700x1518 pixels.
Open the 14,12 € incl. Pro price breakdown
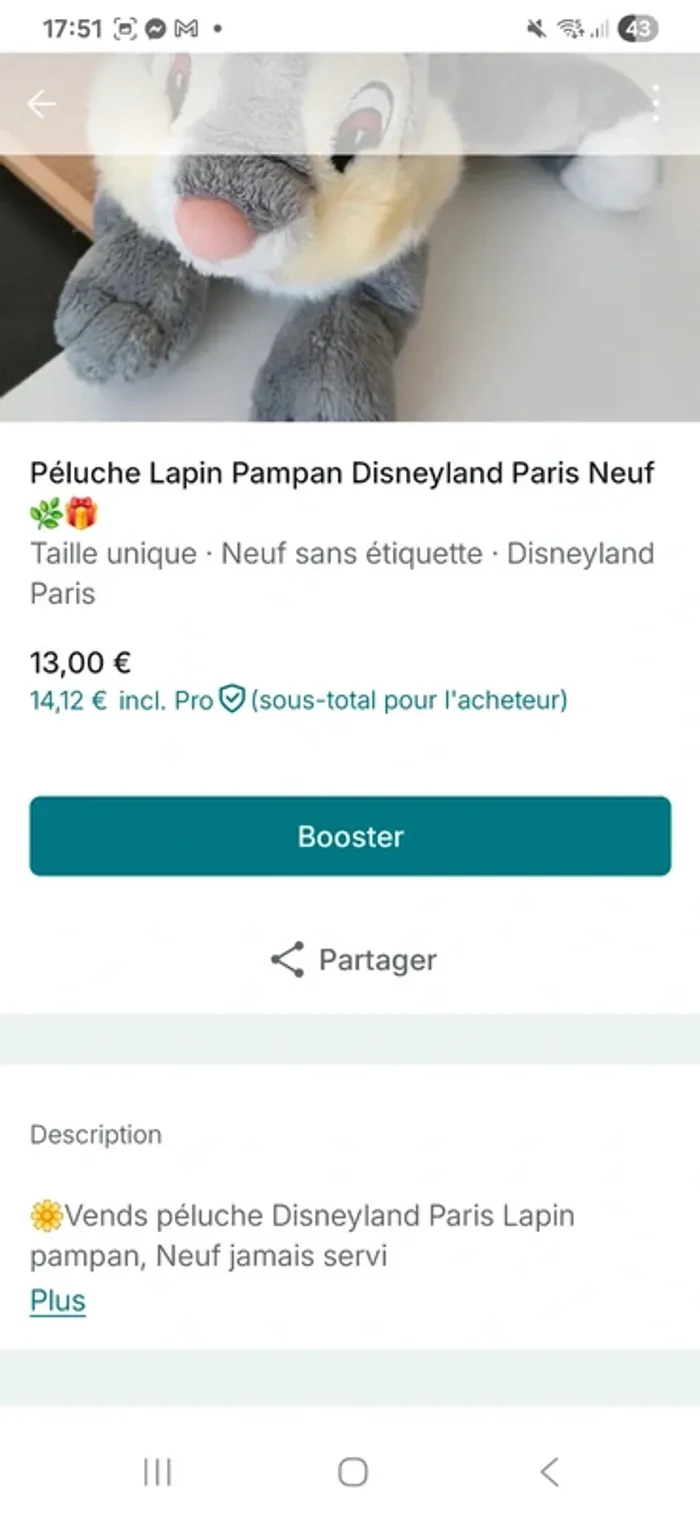(120, 700)
